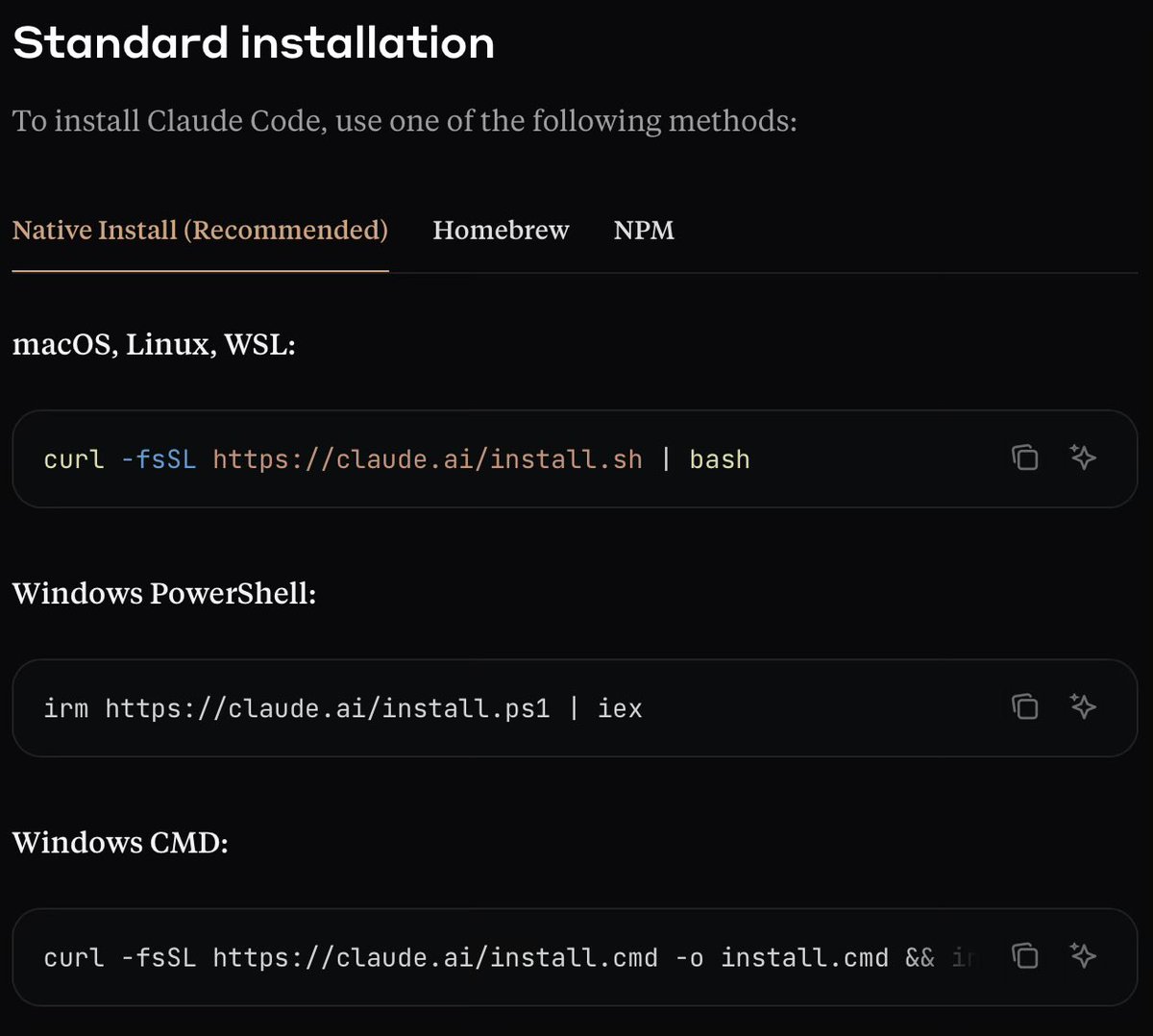The width and height of the screenshot is (1153, 1036).
Task: Copy the curl bash install command
Action: pyautogui.click(x=1025, y=457)
